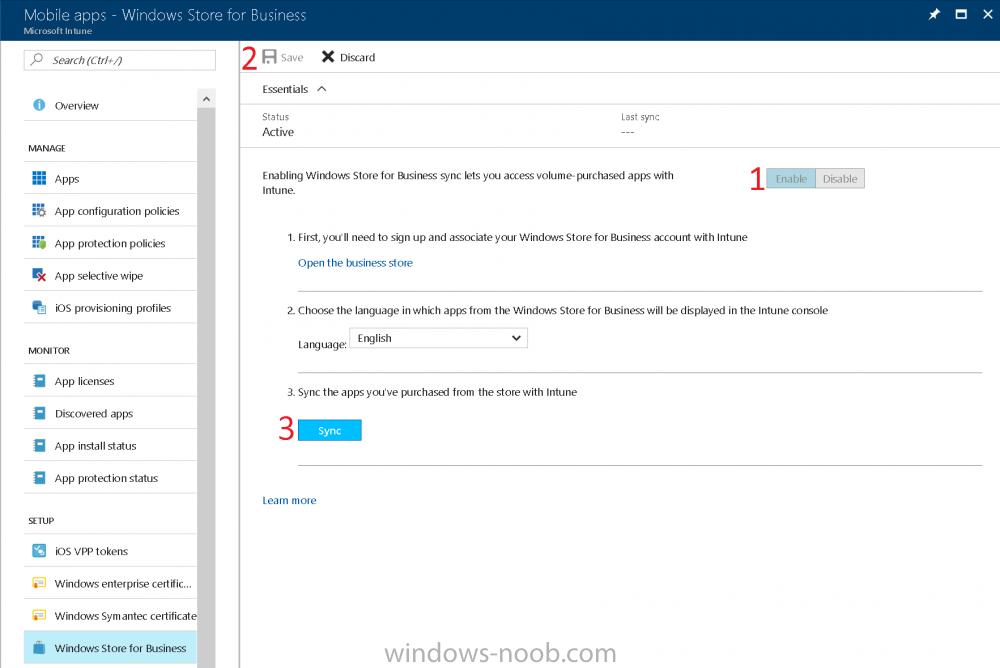
Task: Click the Save label in the toolbar
Action: 292,57
